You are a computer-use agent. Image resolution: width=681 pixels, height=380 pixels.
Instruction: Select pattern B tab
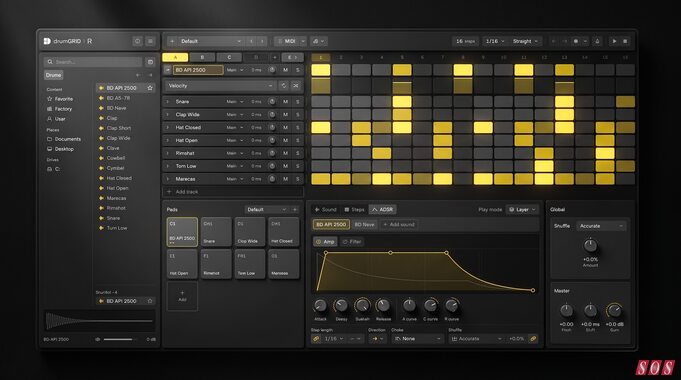(x=202, y=57)
